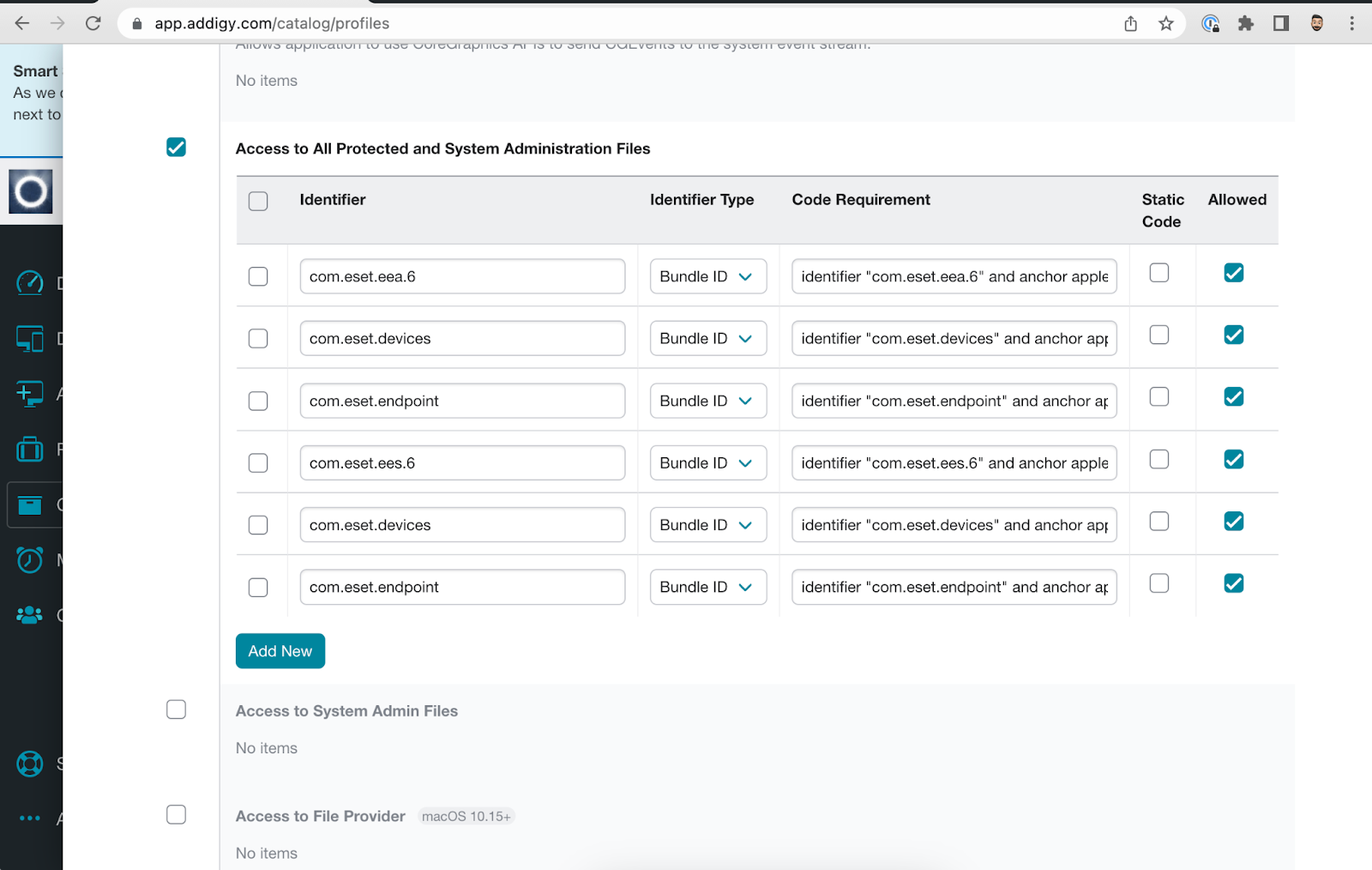The image size is (1372, 870).
Task: Edit the com.eset.devices identifier field
Action: [x=462, y=338]
